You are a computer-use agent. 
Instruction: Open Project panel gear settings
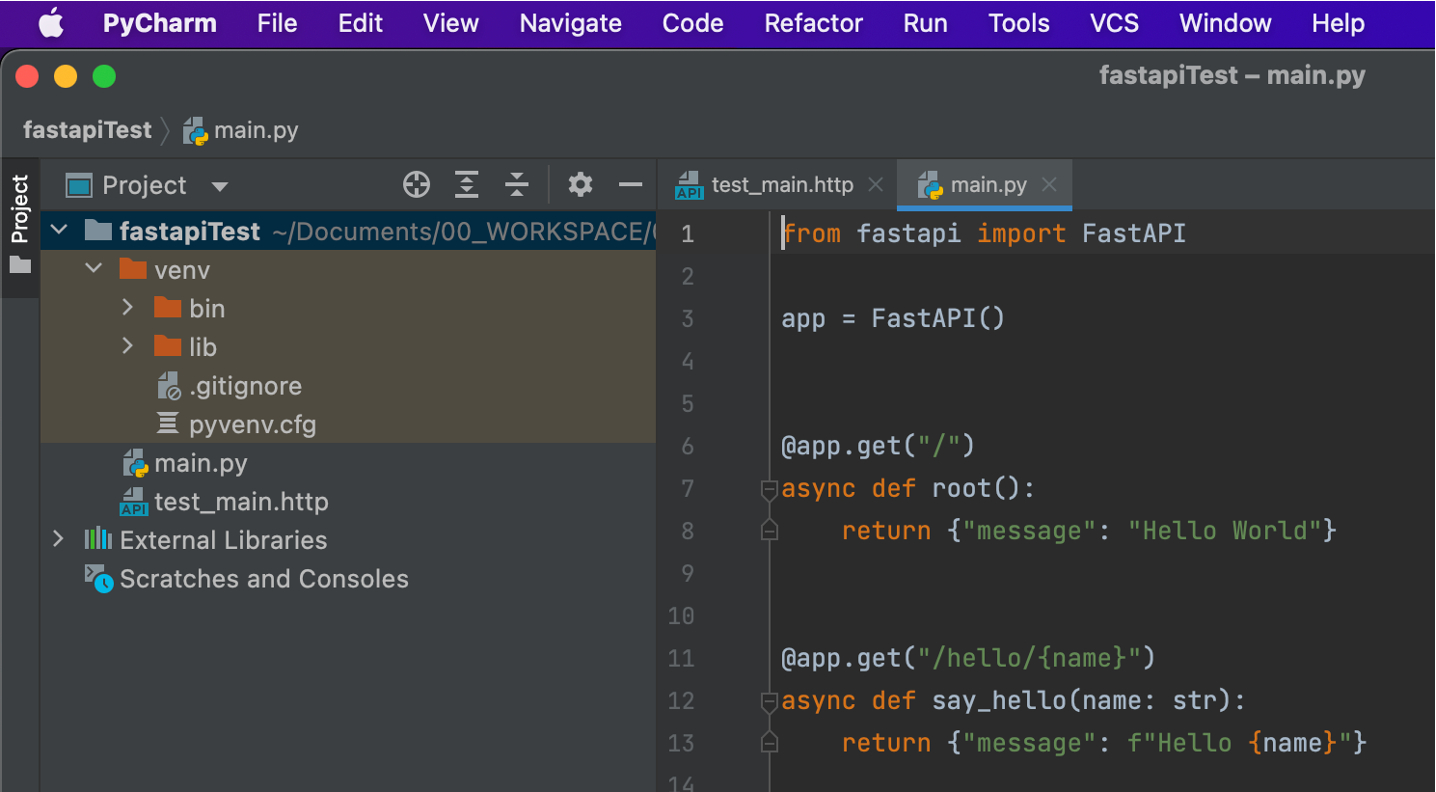[x=580, y=184]
